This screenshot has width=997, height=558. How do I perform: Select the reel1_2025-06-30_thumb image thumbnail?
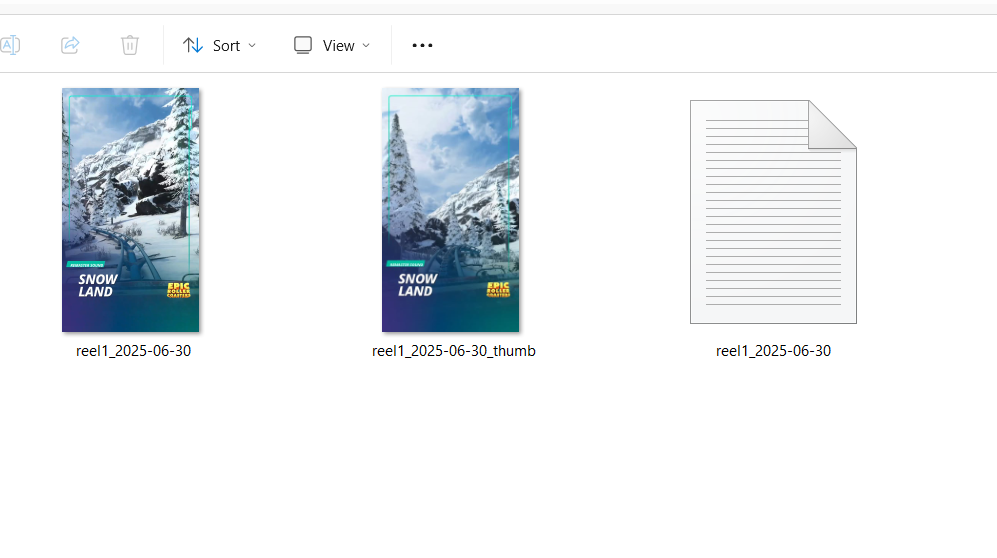point(450,210)
